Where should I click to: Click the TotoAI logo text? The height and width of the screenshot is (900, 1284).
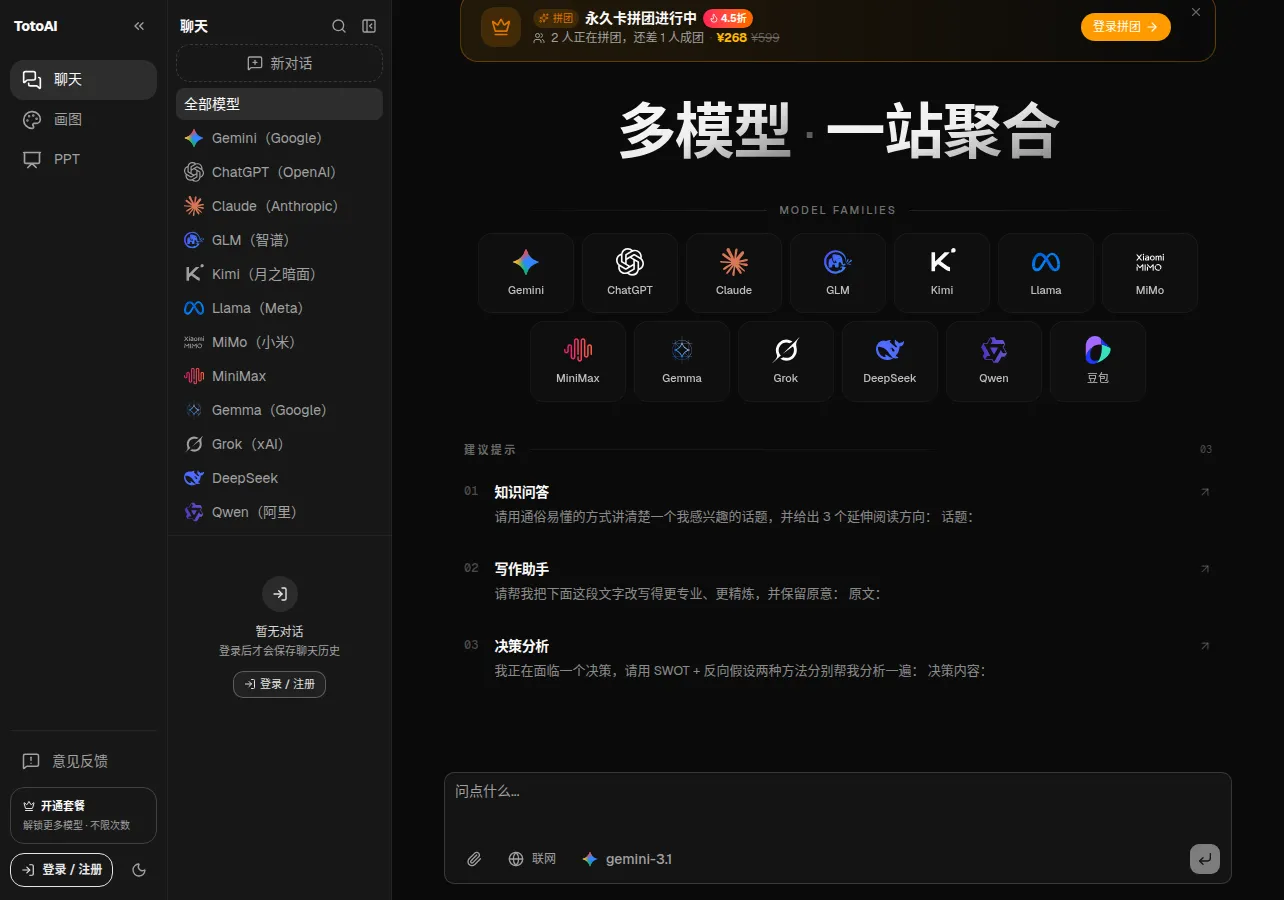[36, 27]
